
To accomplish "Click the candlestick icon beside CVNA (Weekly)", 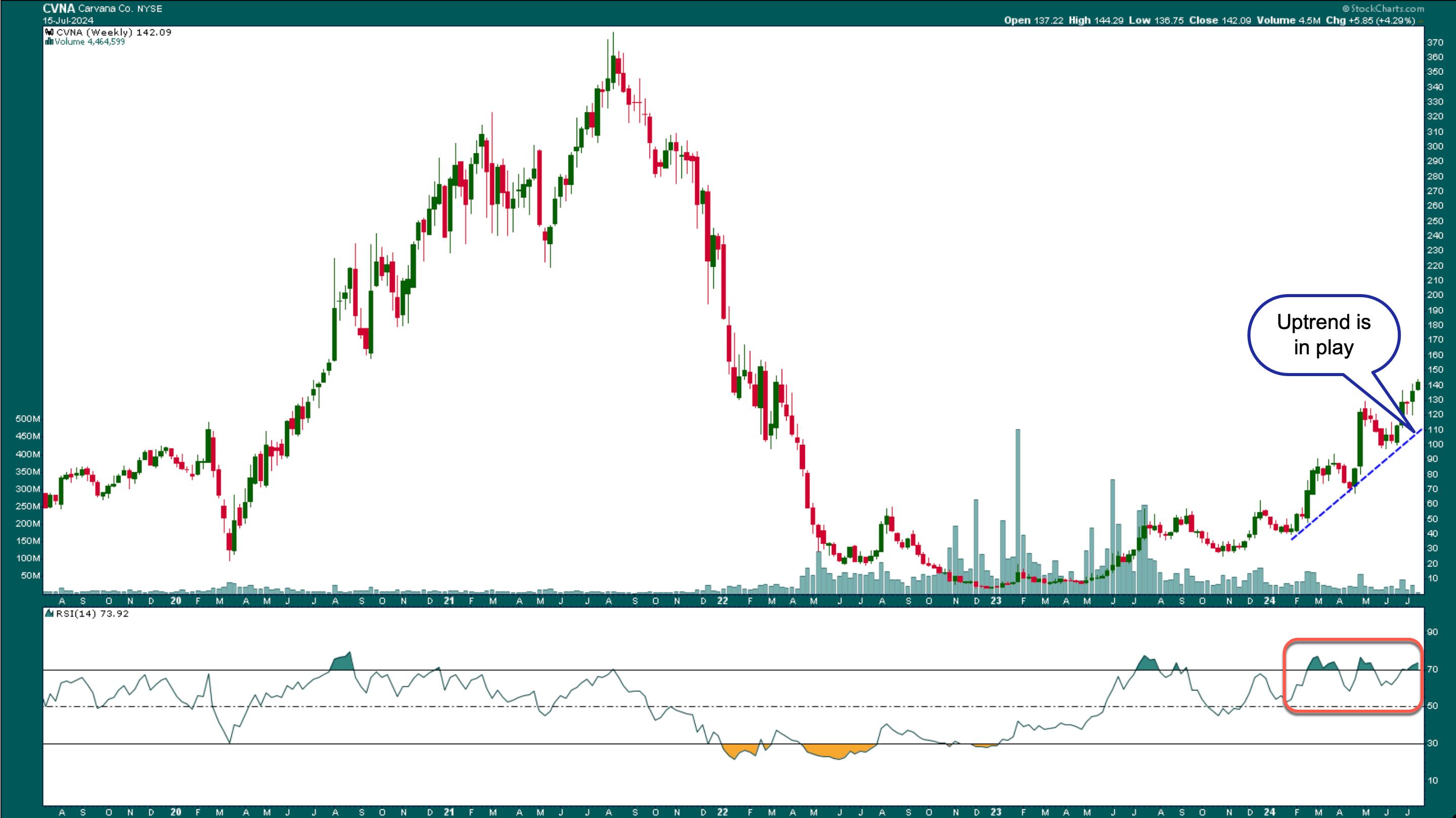I will point(49,32).
